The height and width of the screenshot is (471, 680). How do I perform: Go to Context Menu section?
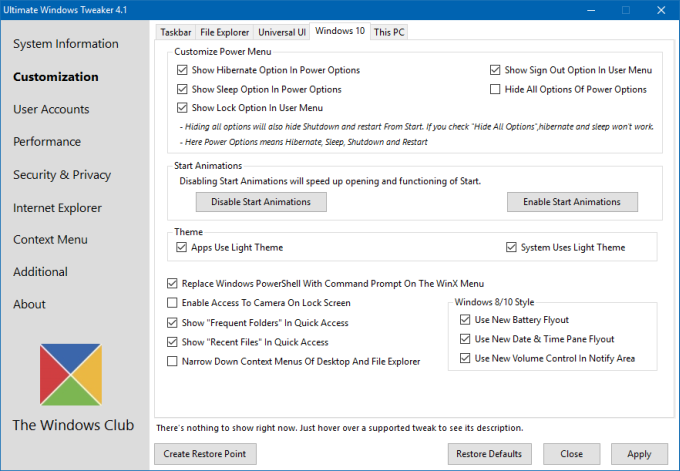coord(50,239)
